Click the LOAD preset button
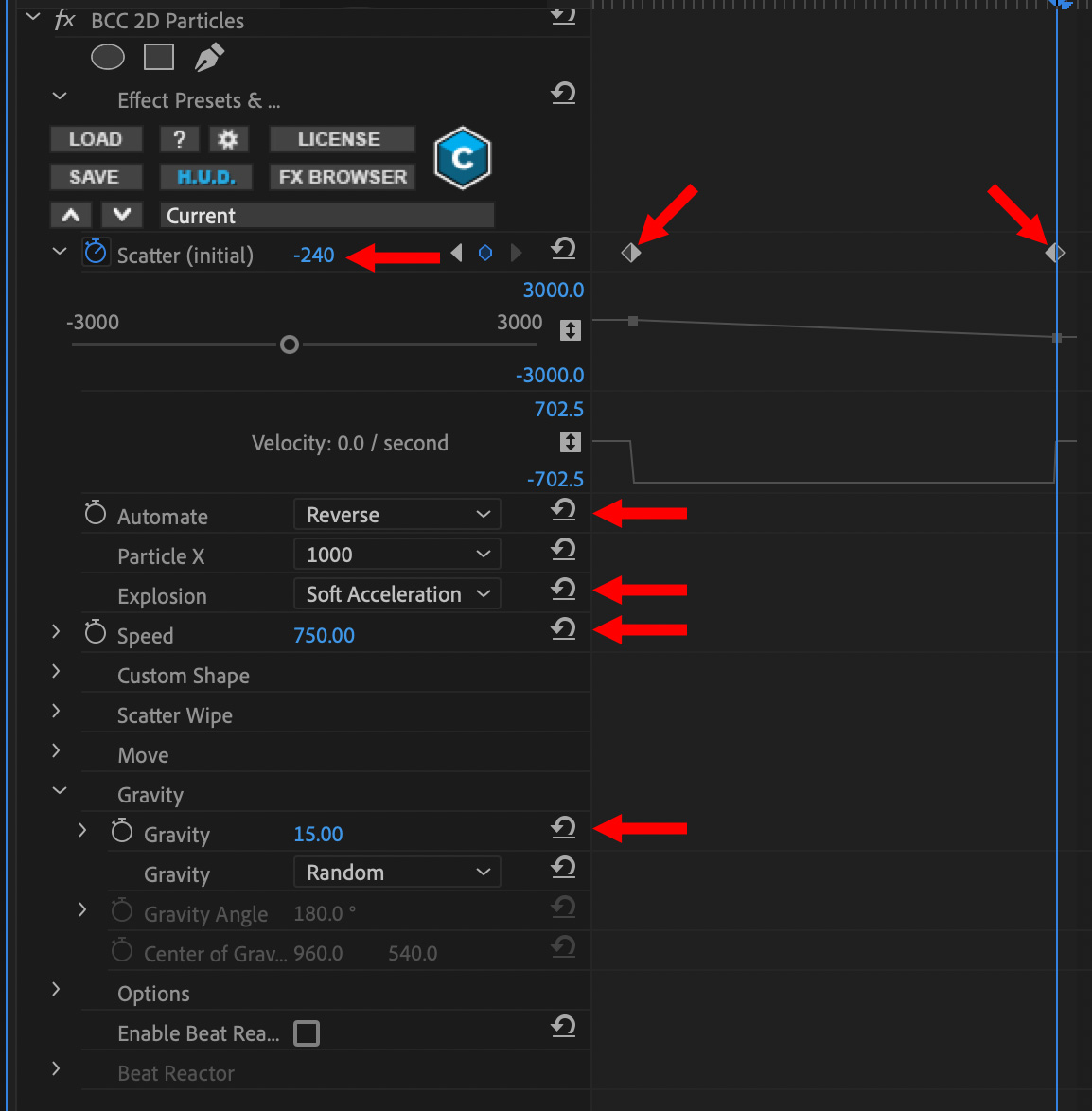 tap(96, 140)
